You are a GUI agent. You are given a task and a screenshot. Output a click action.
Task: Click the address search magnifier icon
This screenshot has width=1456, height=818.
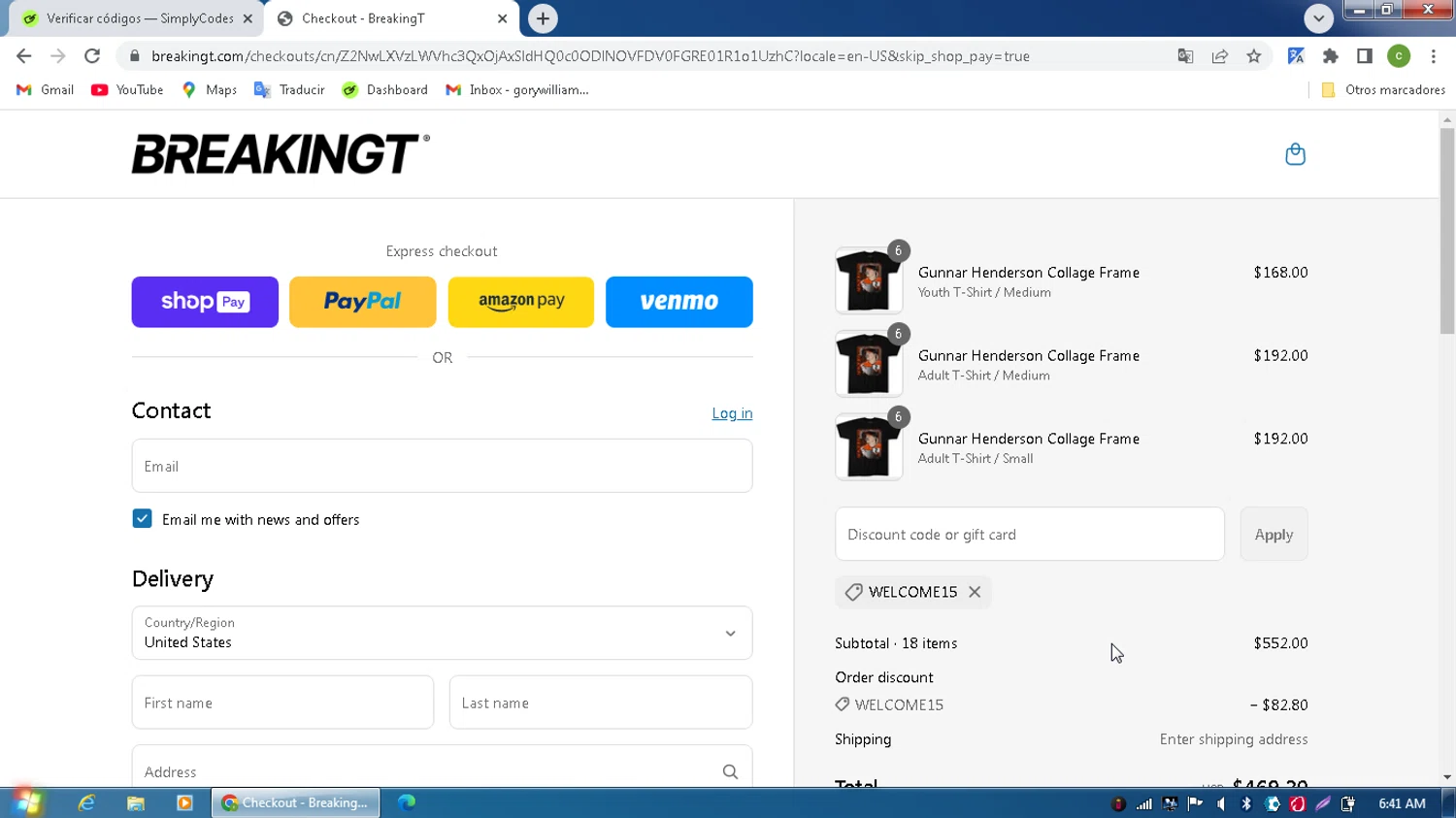[730, 771]
